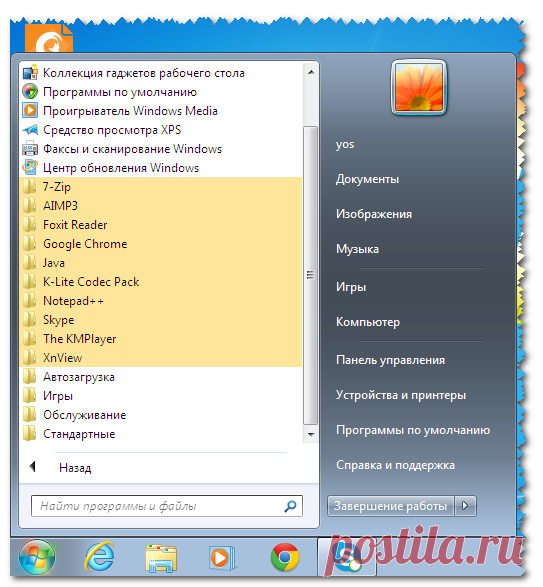Click the Skype folder icon
Viewport: 543px width, 587px height.
pos(30,320)
